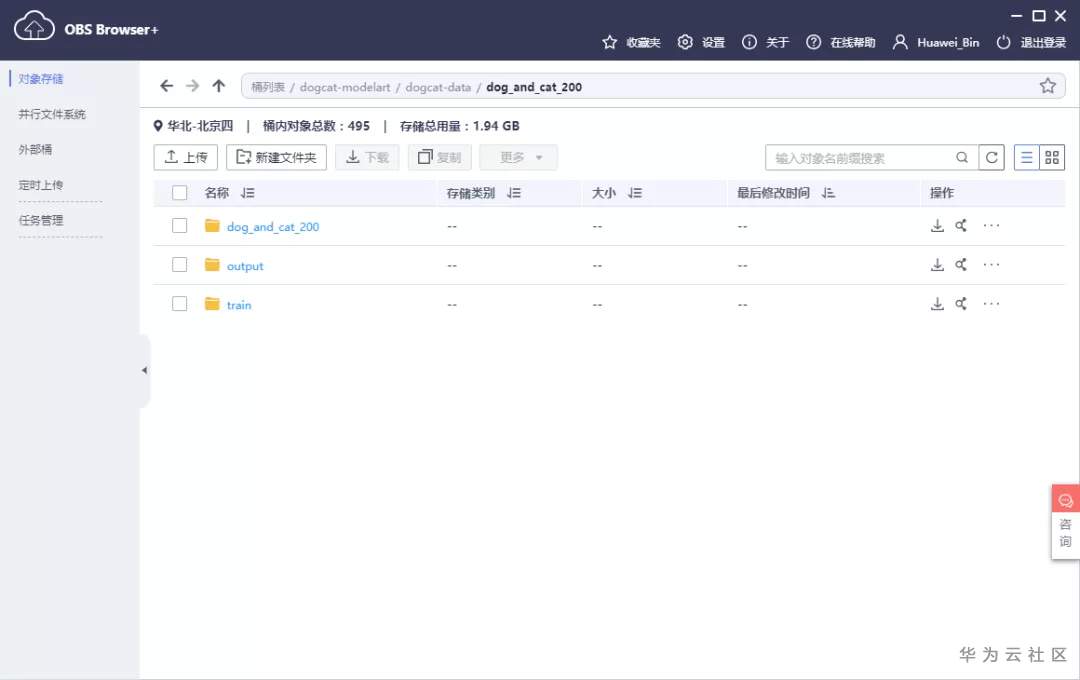Open 在线帮助 online help

pos(840,43)
